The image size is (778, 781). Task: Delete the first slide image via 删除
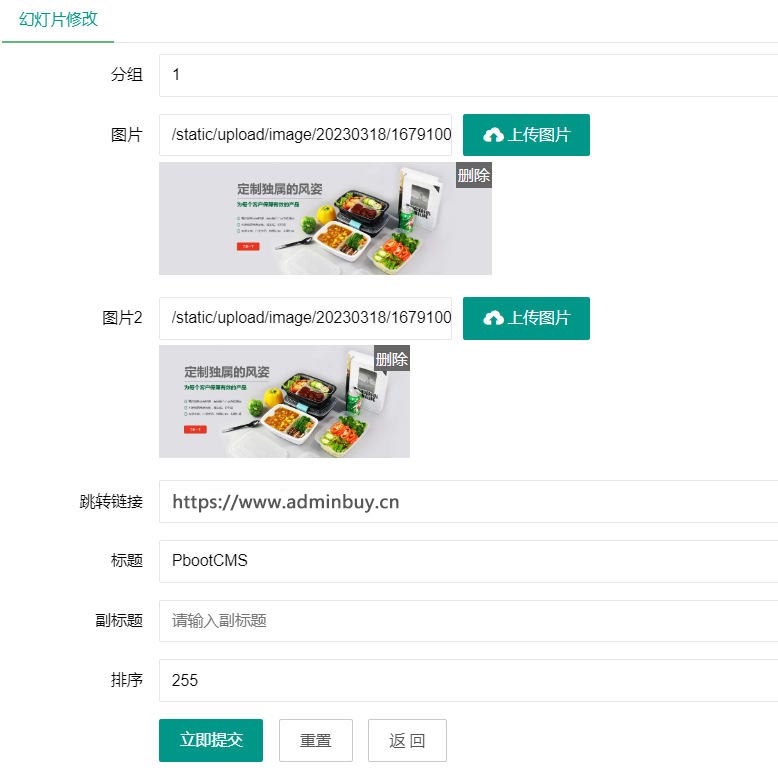point(473,175)
